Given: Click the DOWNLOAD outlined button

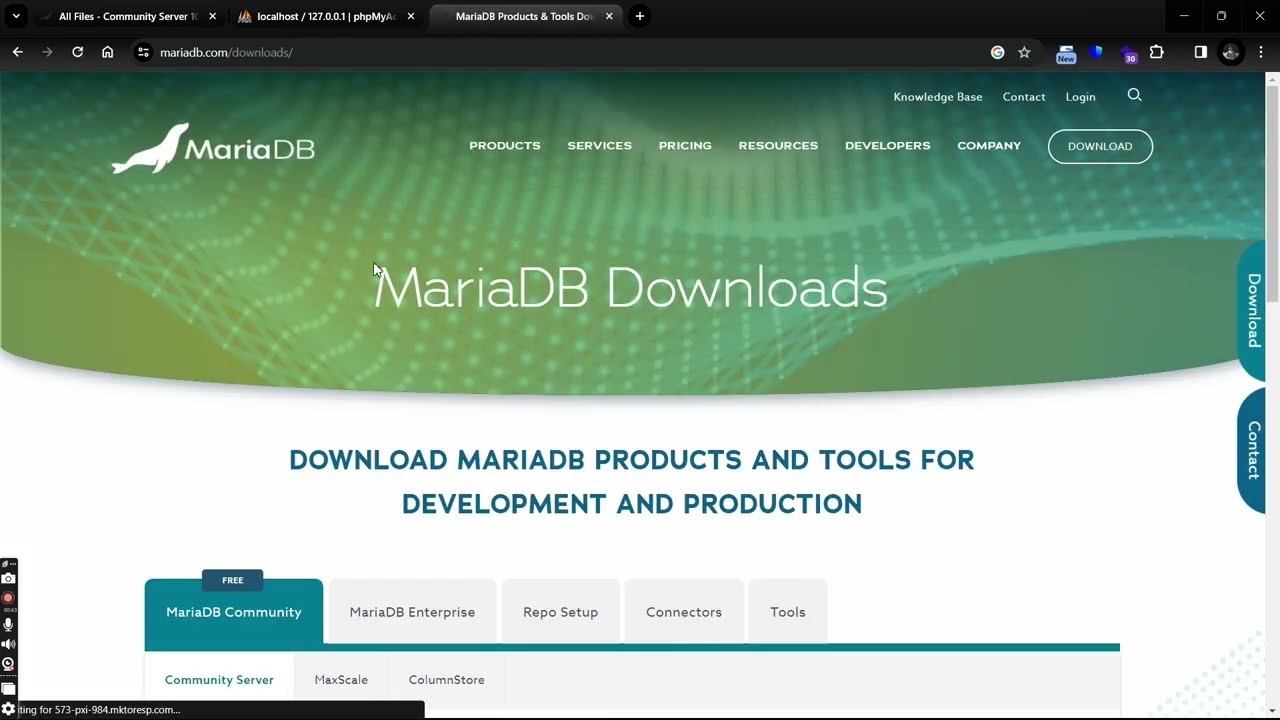Looking at the screenshot, I should tap(1100, 146).
